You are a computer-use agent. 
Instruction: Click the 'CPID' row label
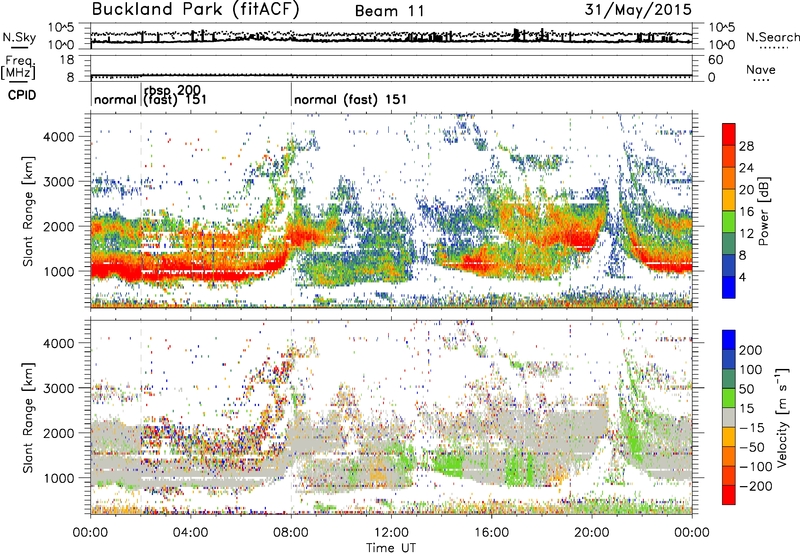pyautogui.click(x=22, y=95)
